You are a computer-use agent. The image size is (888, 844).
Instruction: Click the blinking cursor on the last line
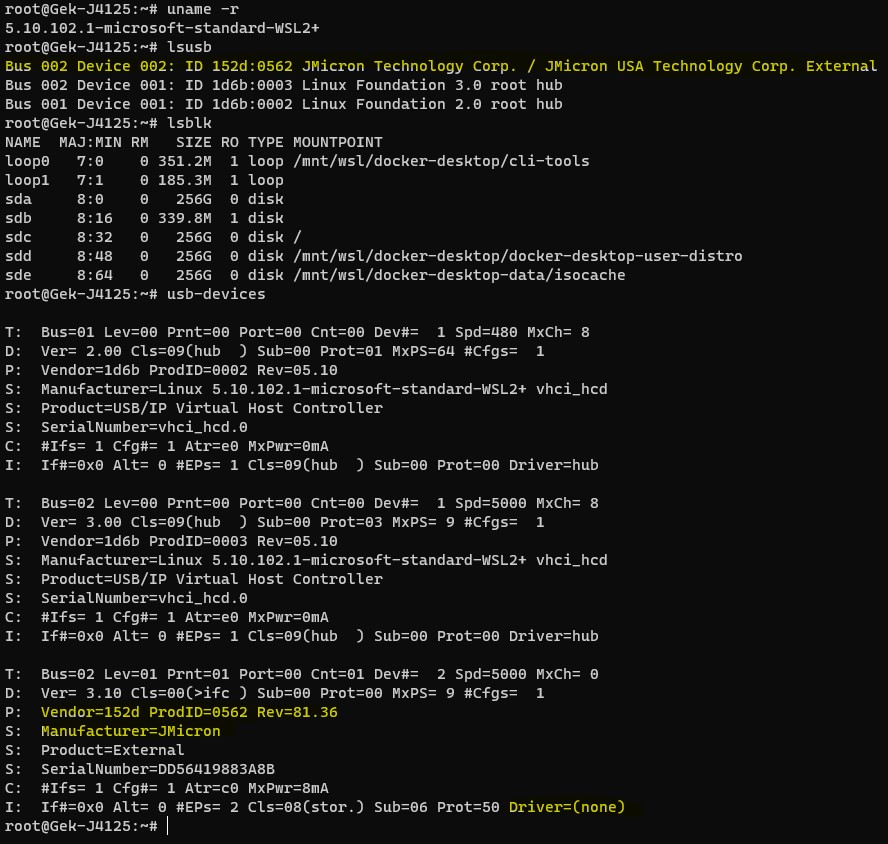pos(166,826)
